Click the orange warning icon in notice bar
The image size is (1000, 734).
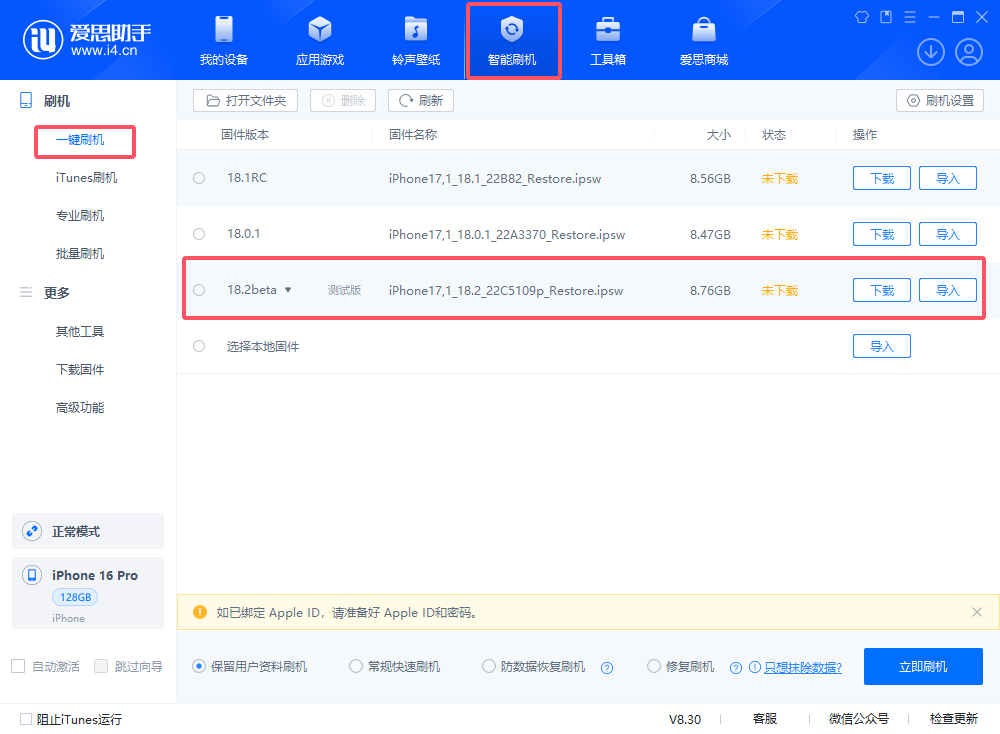(200, 612)
